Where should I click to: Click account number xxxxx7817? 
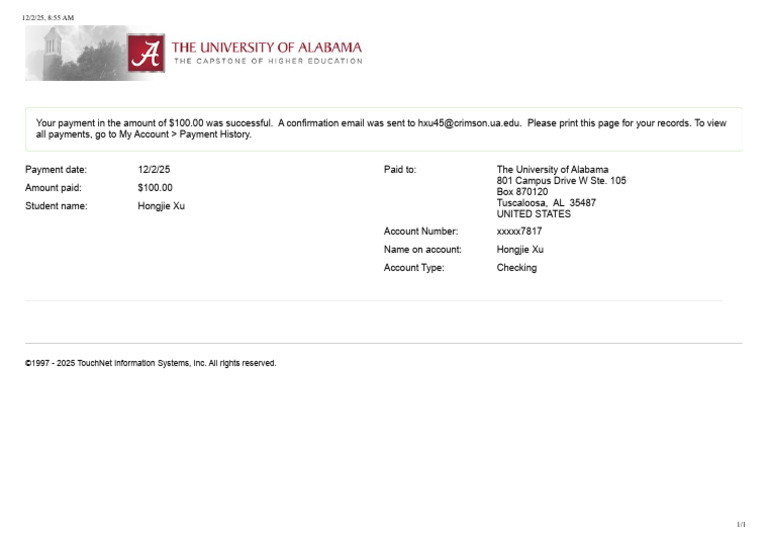pos(519,231)
